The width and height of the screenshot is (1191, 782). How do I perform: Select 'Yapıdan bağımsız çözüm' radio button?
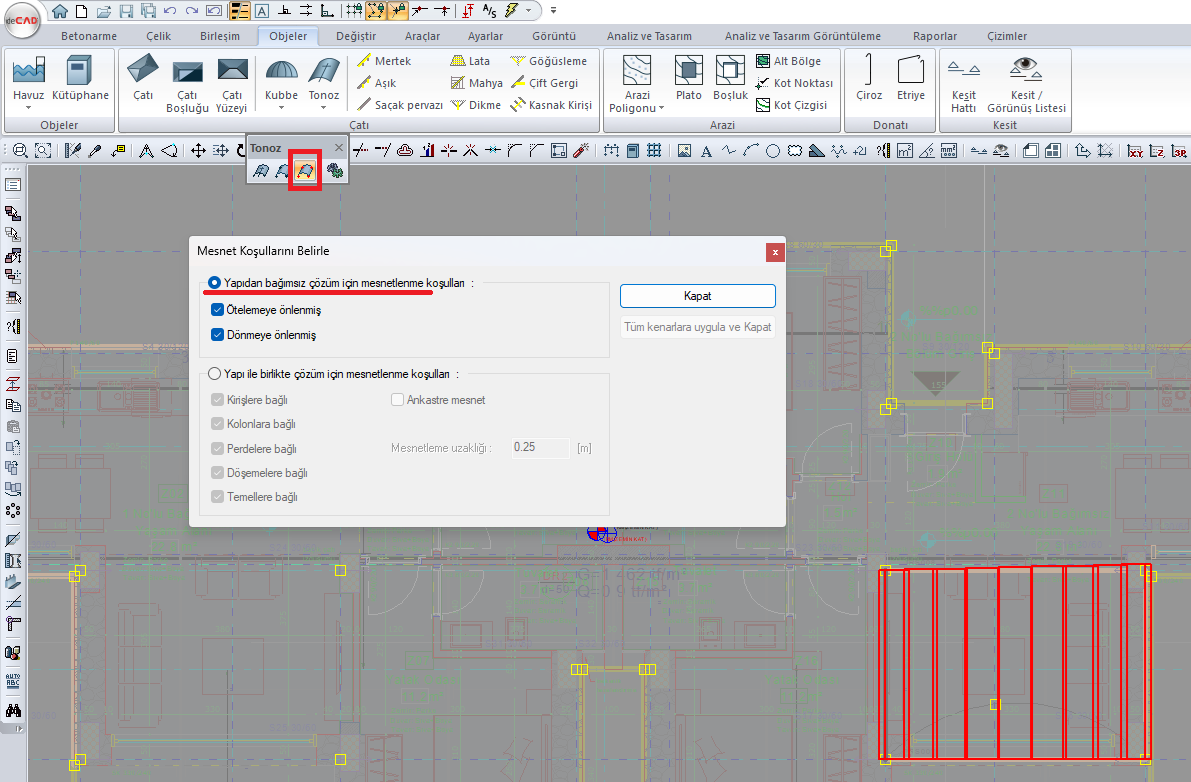[214, 282]
